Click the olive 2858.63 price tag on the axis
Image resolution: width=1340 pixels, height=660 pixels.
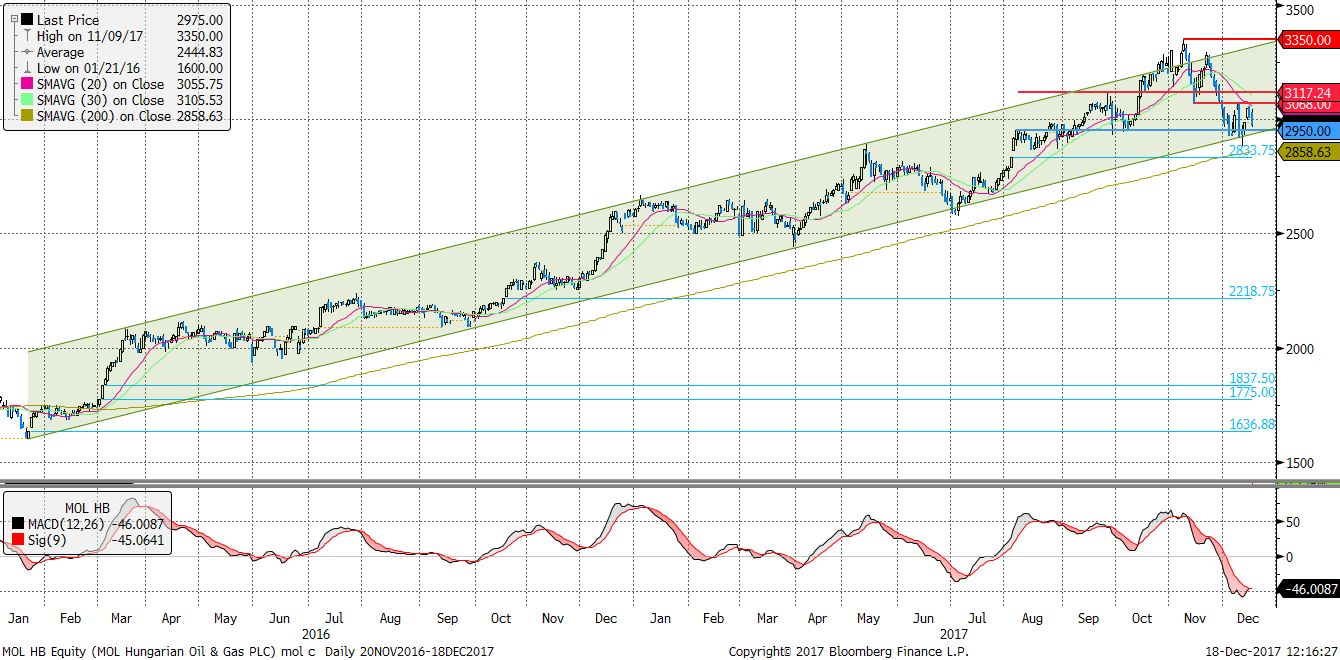1308,151
